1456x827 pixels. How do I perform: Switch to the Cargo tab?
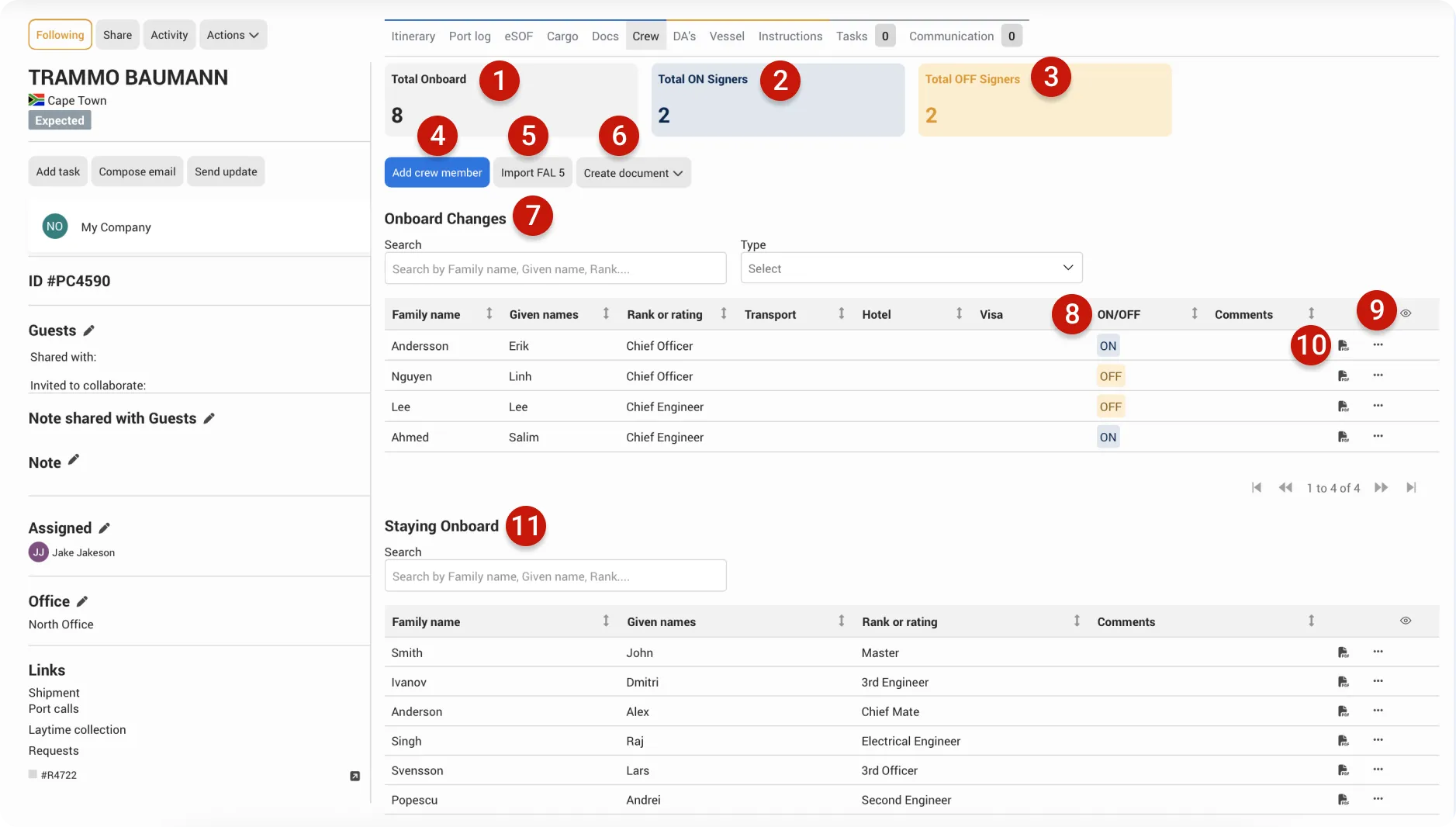[562, 36]
